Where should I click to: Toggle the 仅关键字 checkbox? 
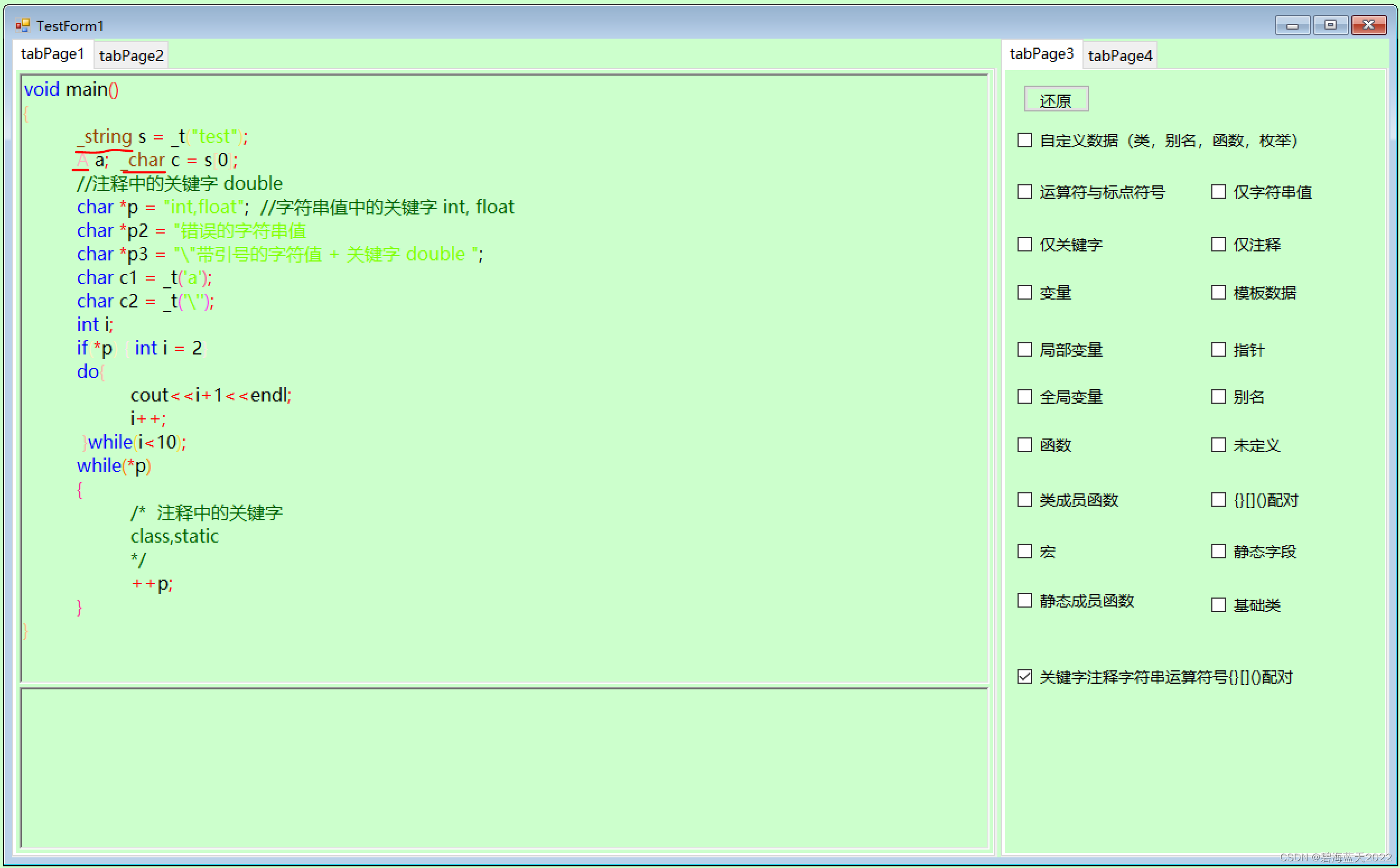click(1025, 245)
